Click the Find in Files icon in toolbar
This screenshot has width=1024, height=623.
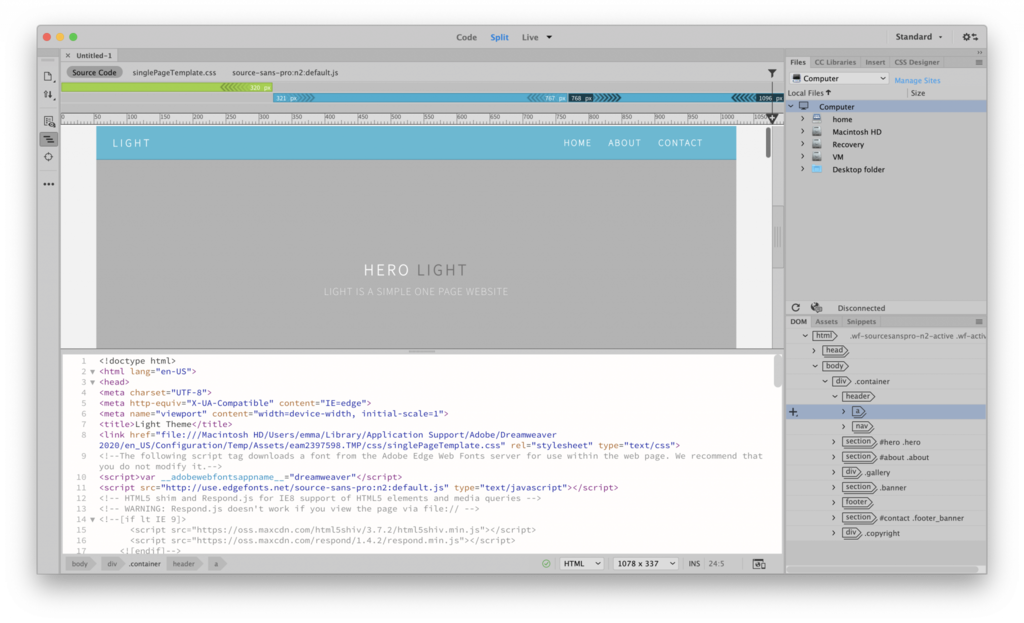point(48,120)
